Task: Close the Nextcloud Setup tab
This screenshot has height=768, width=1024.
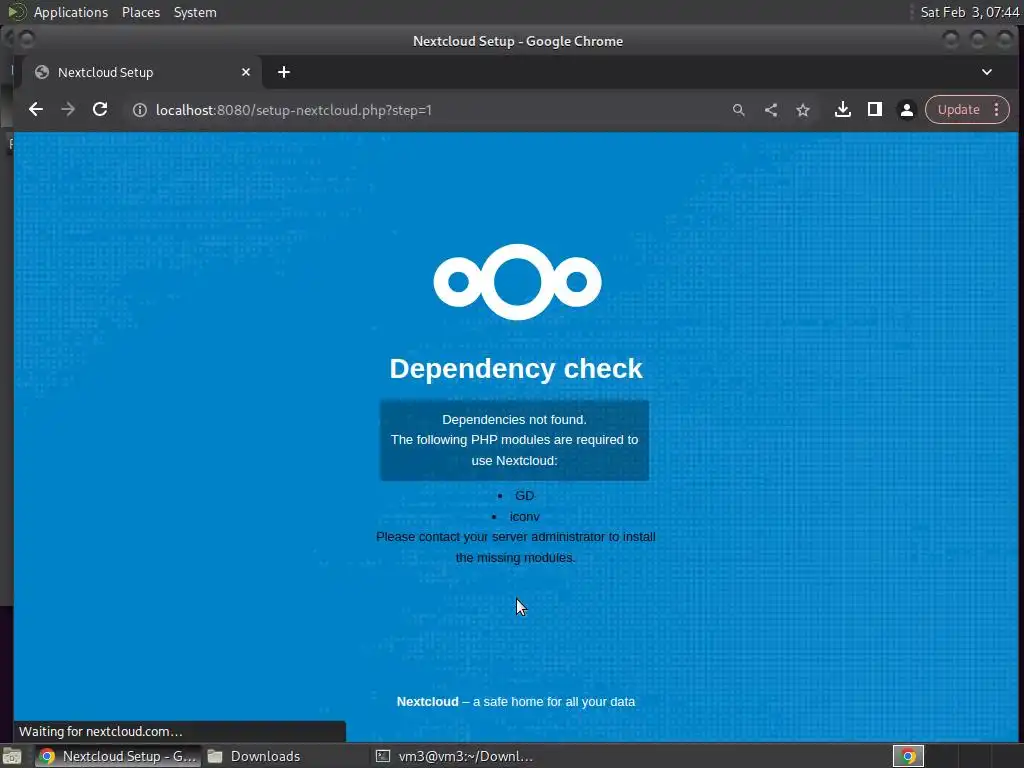Action: (x=246, y=72)
